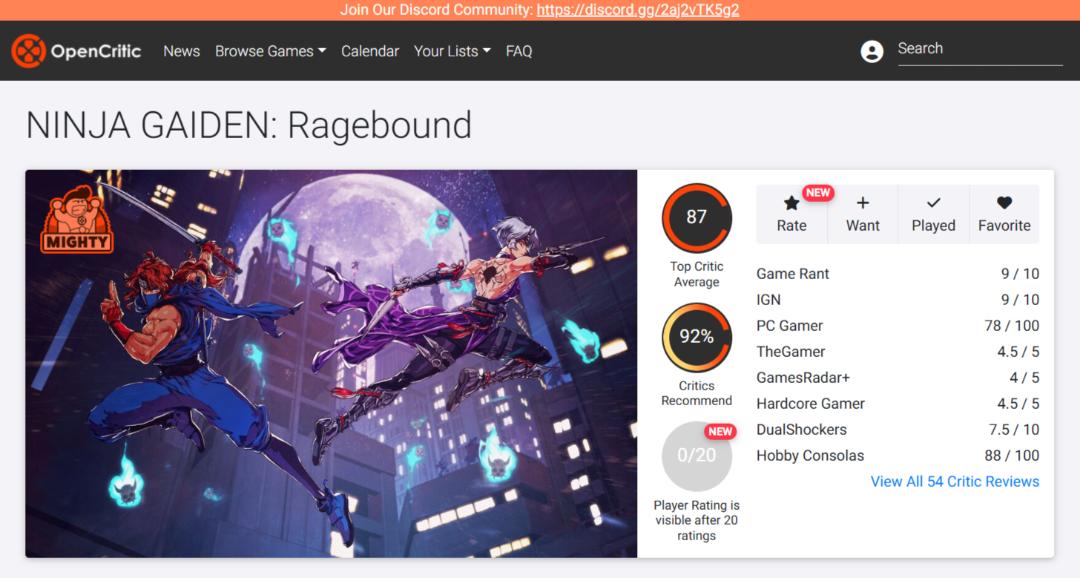Open the PC Gamer review
Image resolution: width=1080 pixels, height=578 pixels.
(789, 326)
